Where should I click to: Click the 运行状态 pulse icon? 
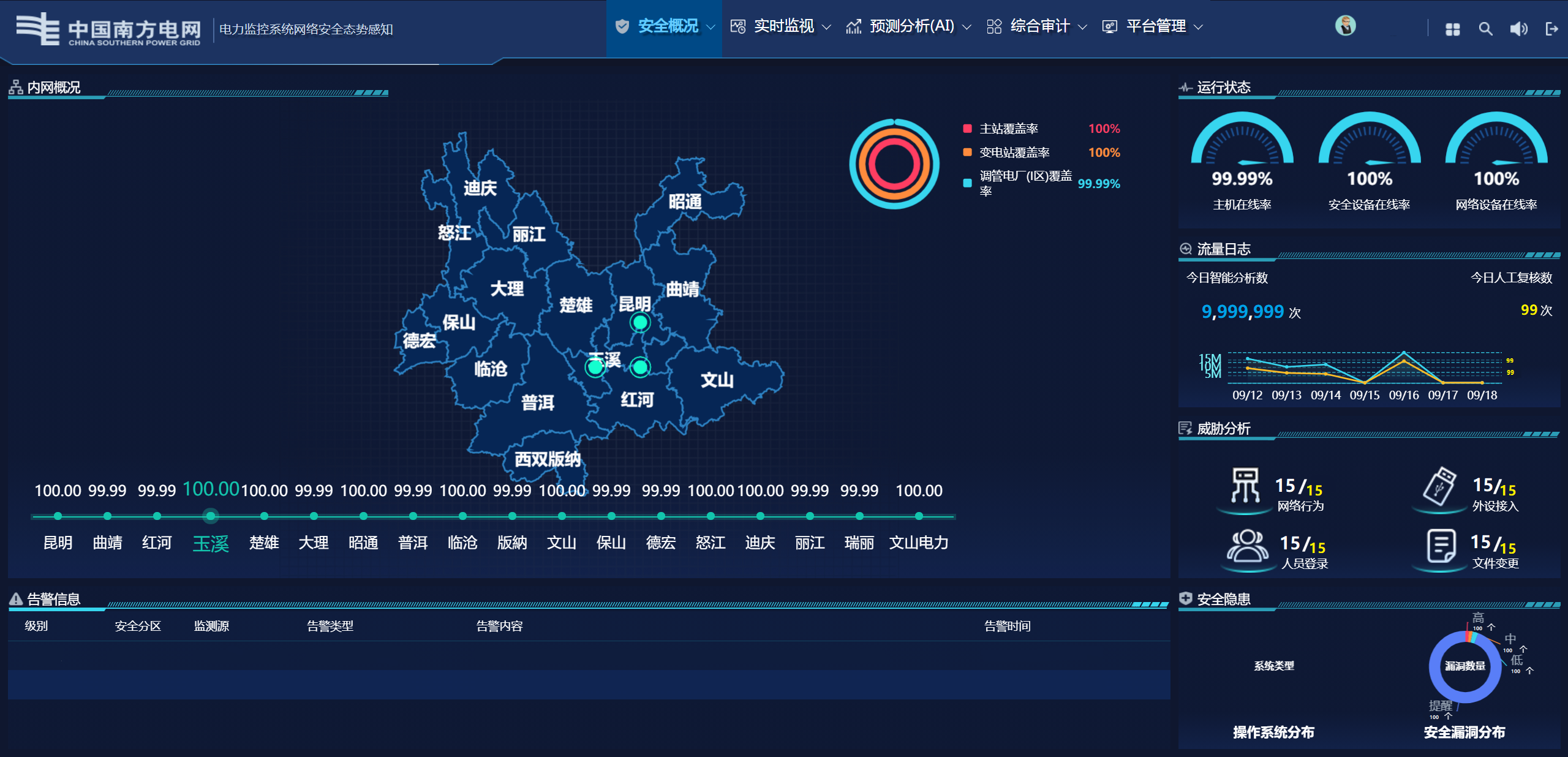[1186, 88]
